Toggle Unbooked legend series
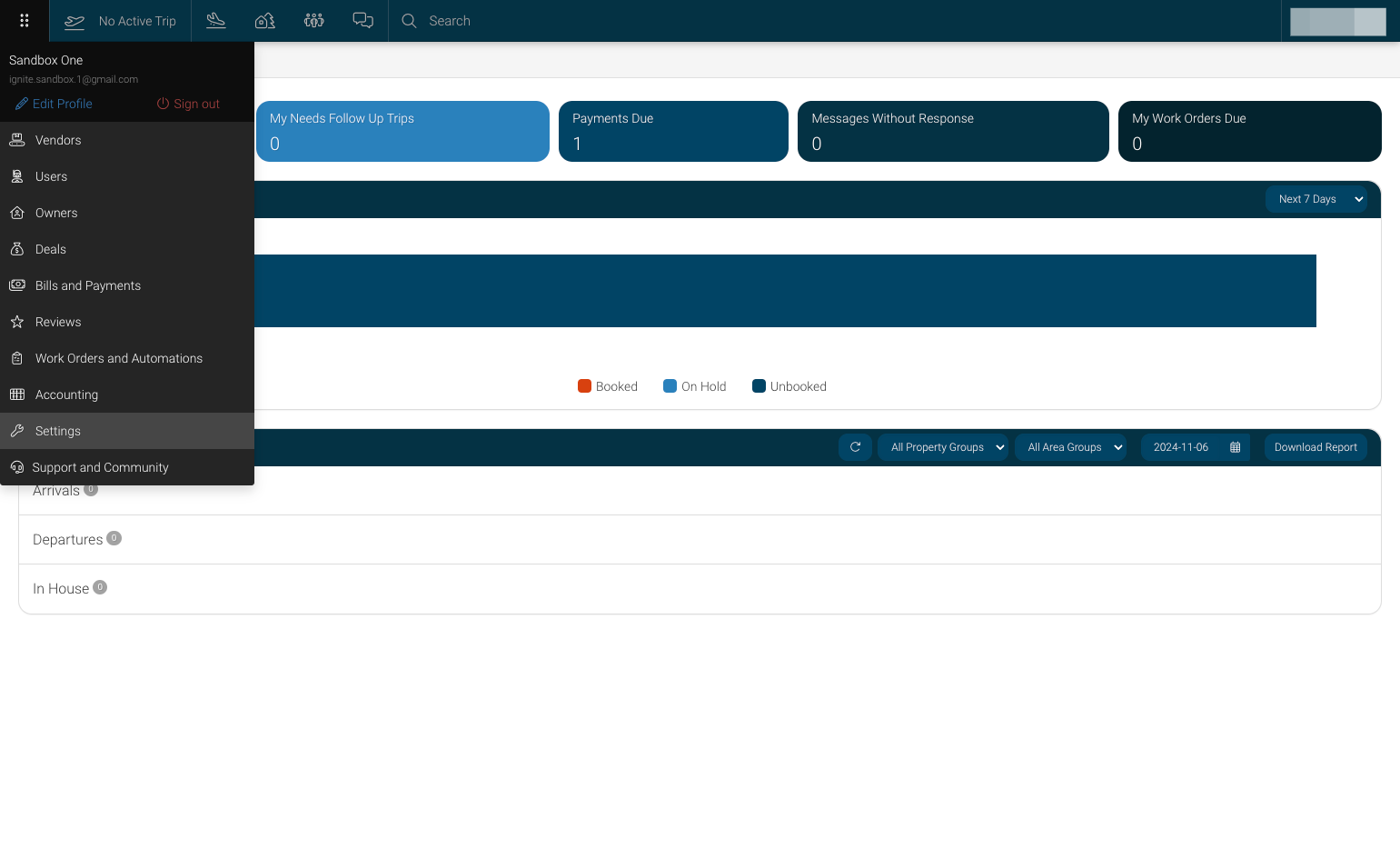 click(789, 386)
